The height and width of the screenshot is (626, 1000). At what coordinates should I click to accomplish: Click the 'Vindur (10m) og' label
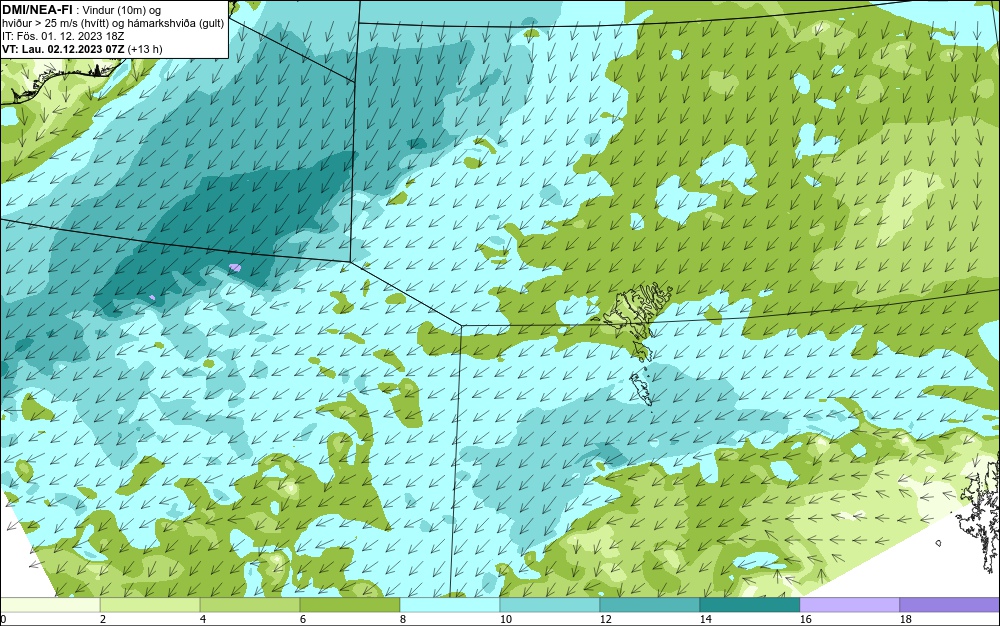click(x=122, y=10)
